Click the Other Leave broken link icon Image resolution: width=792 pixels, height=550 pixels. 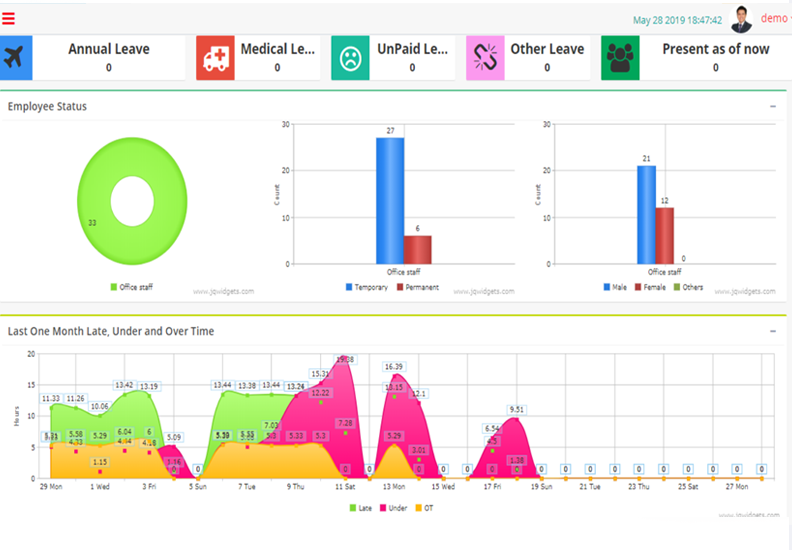point(485,58)
